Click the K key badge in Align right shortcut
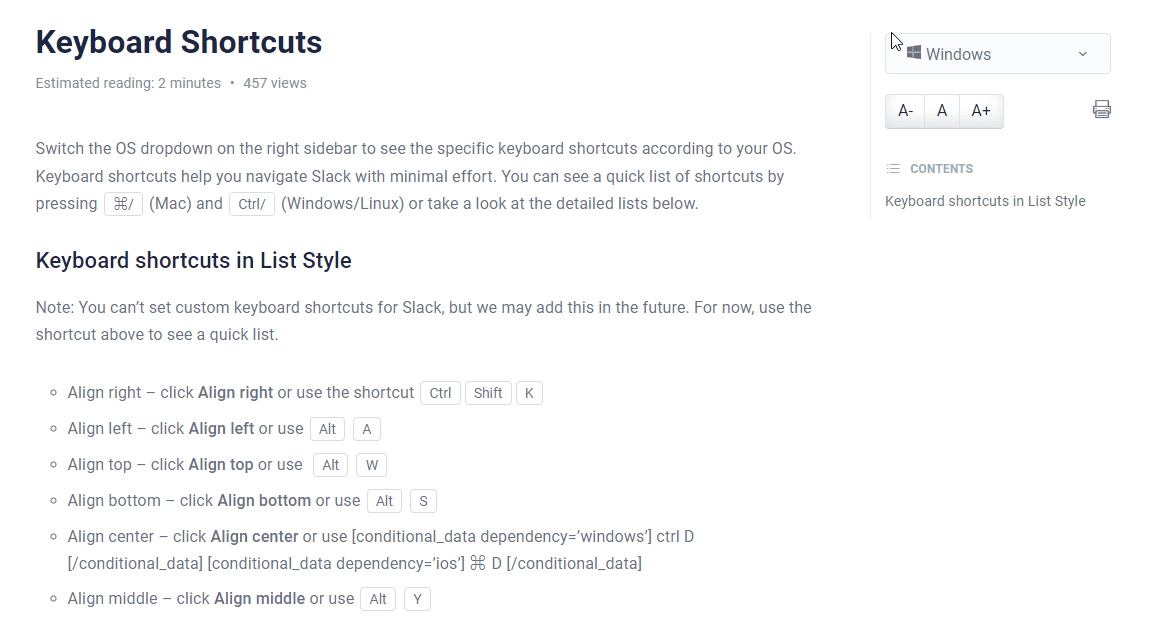Image resolution: width=1150 pixels, height=630 pixels. click(x=529, y=392)
